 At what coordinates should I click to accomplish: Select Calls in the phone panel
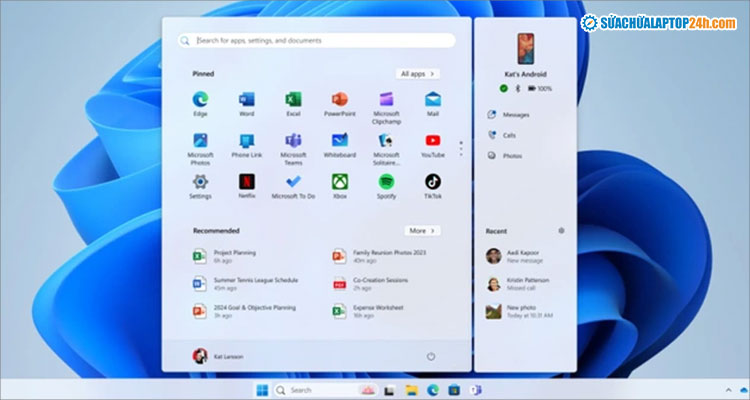[509, 135]
